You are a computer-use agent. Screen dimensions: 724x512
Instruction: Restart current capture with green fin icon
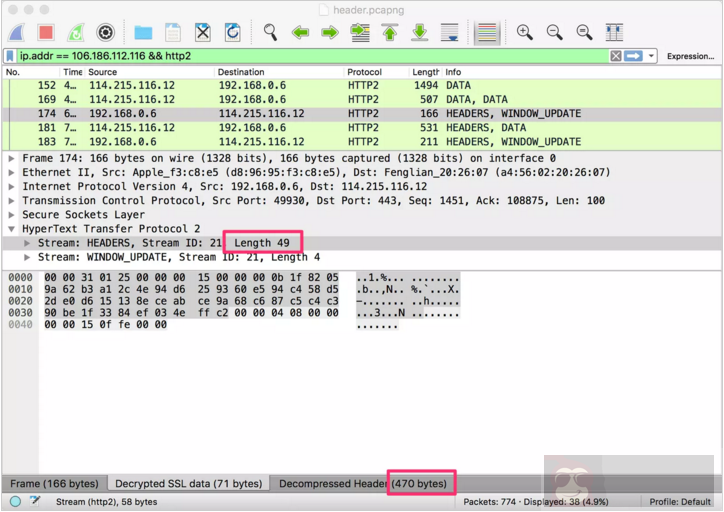coord(76,33)
